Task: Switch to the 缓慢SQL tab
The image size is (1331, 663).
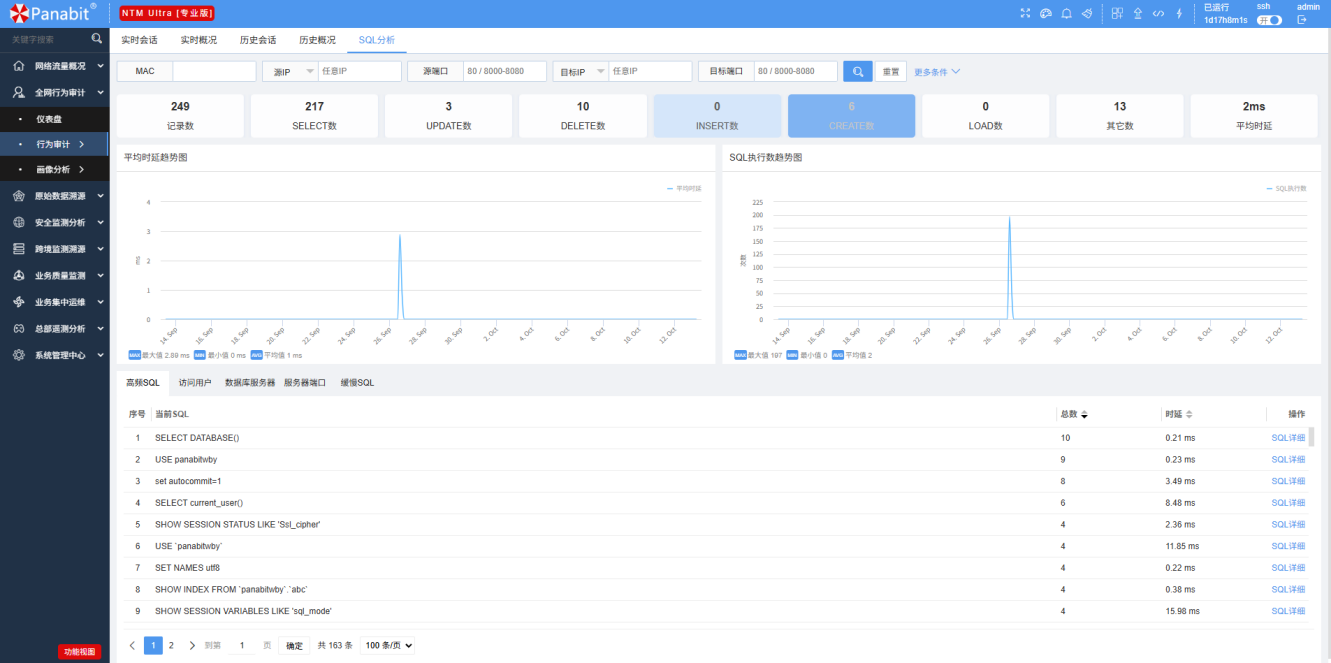Action: [357, 383]
